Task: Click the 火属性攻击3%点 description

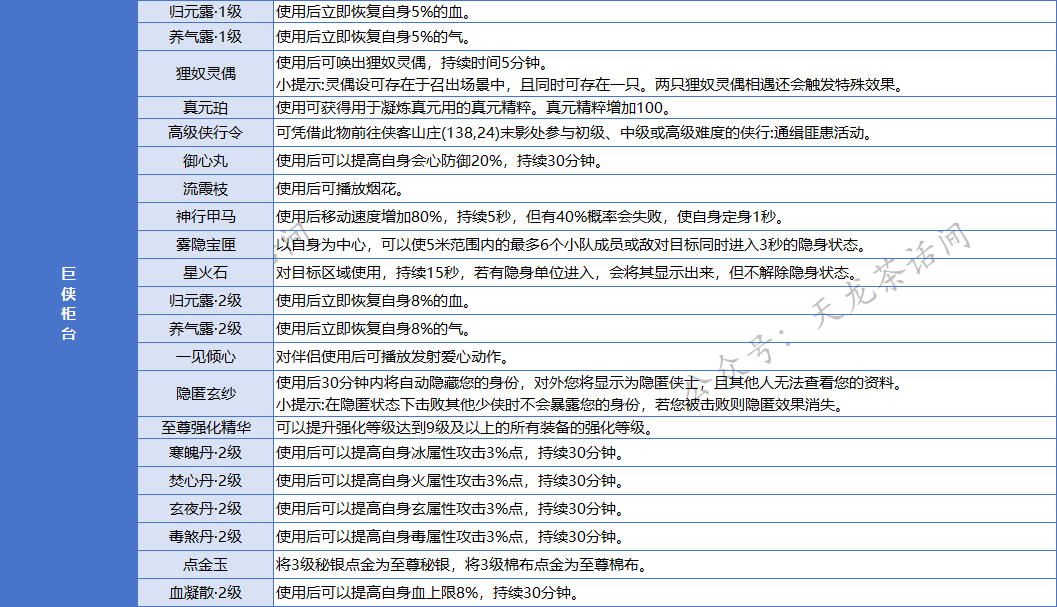Action: coord(450,481)
